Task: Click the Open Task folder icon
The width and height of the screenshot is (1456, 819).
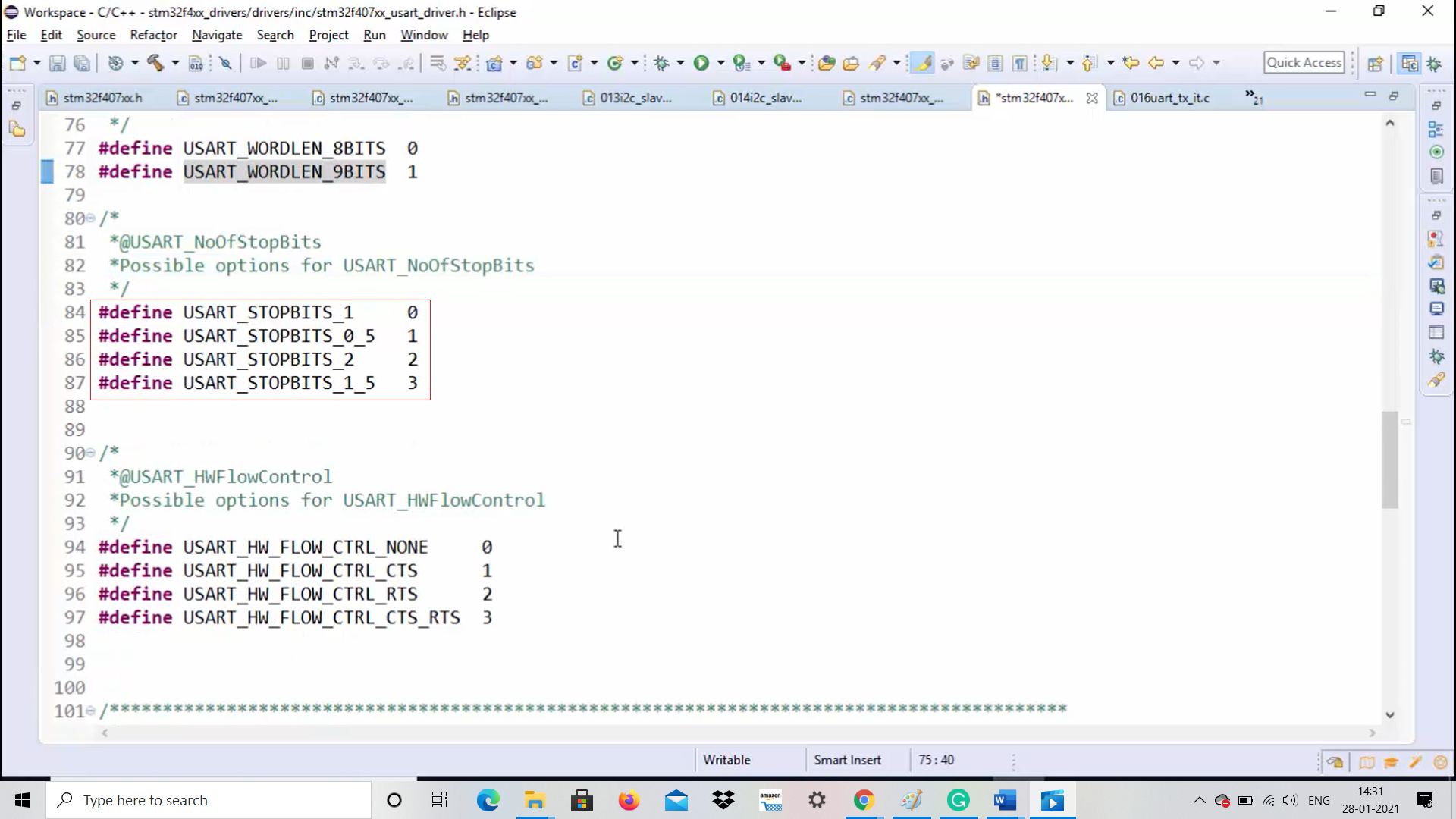Action: pyautogui.click(x=851, y=64)
